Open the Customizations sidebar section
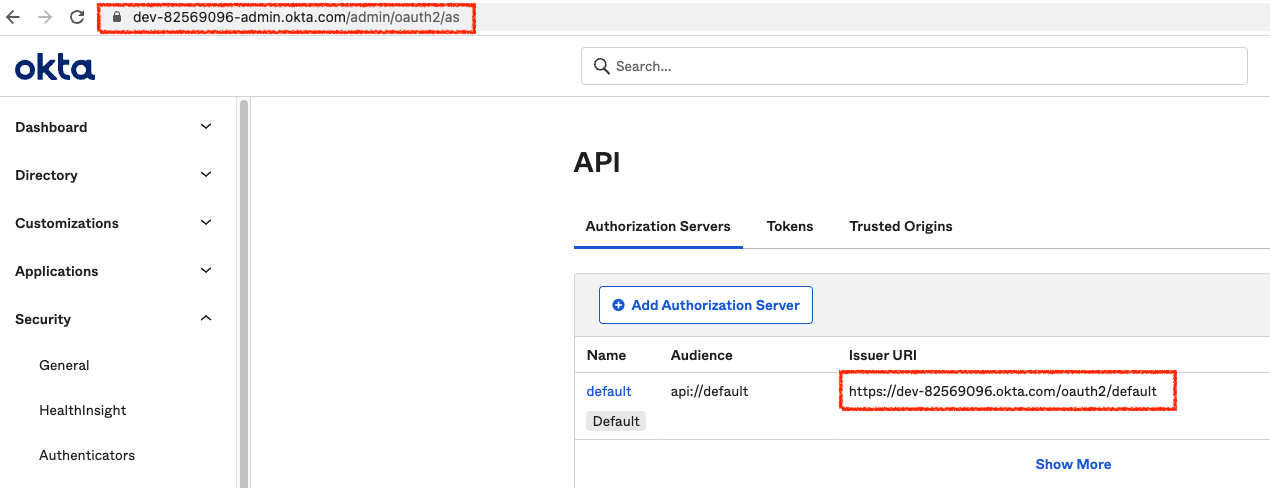This screenshot has height=488, width=1270. 67,223
